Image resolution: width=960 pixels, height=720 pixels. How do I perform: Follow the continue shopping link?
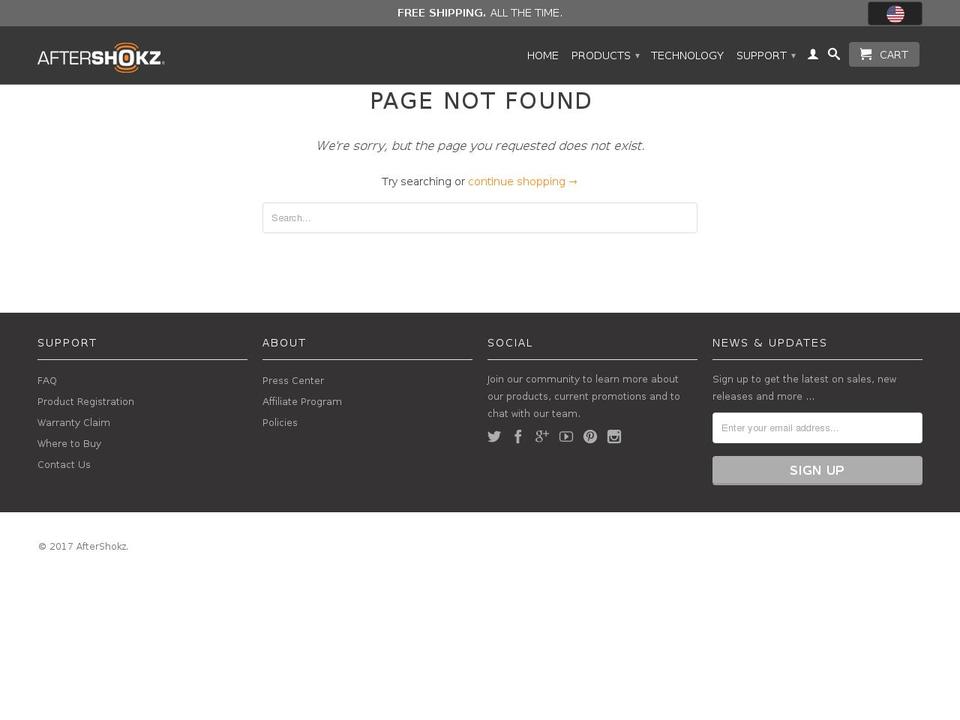522,181
